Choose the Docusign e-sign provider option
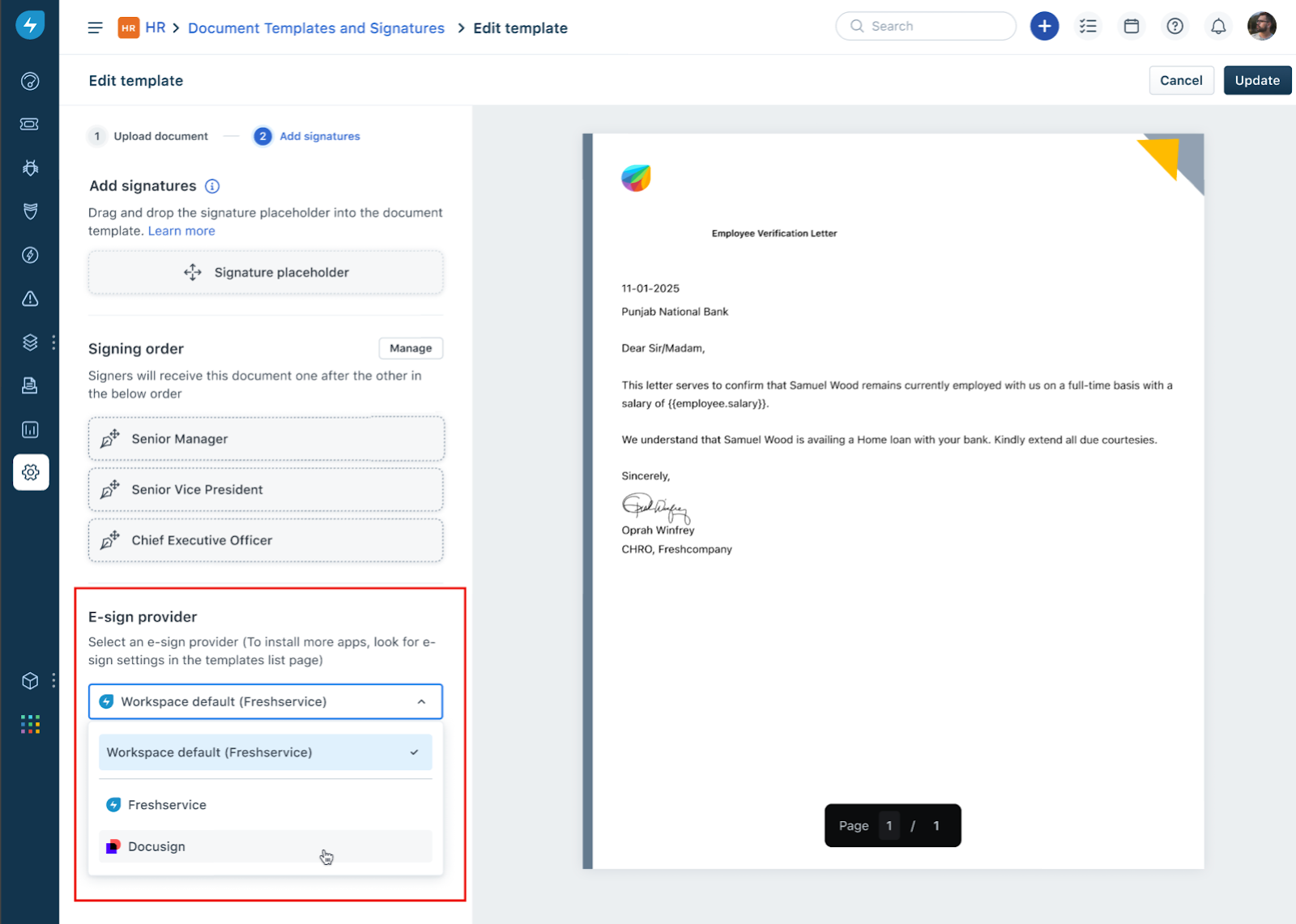Image resolution: width=1296 pixels, height=924 pixels. (x=265, y=846)
